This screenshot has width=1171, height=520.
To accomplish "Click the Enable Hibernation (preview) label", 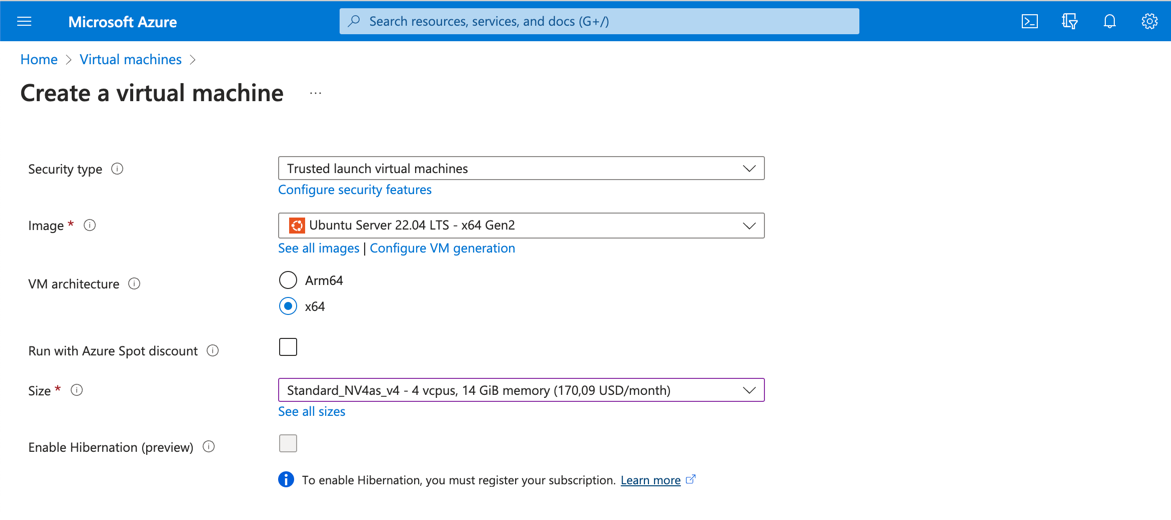I will click(111, 447).
